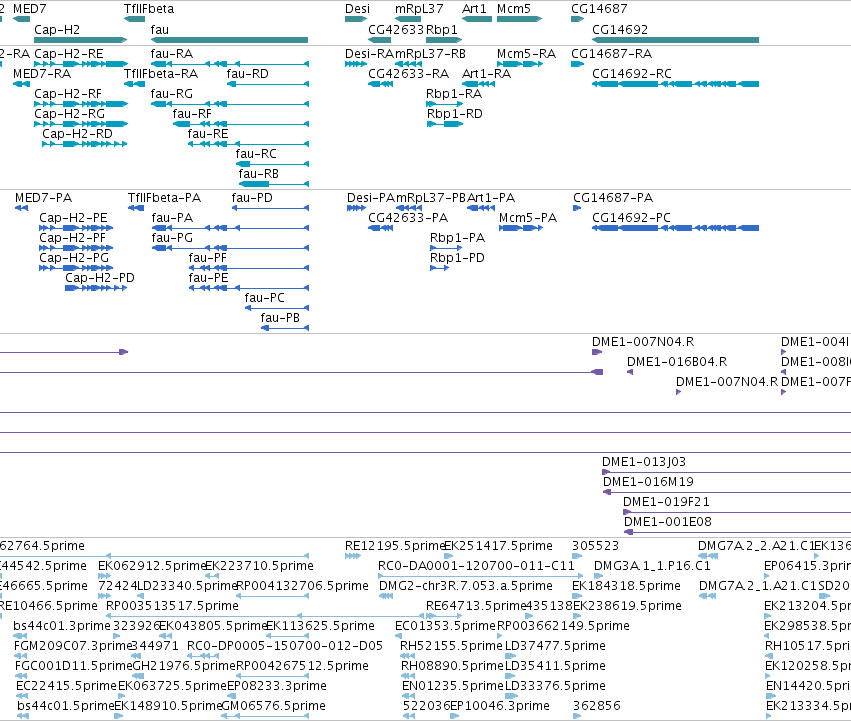Select EST RE12195.5prime

click(395, 546)
